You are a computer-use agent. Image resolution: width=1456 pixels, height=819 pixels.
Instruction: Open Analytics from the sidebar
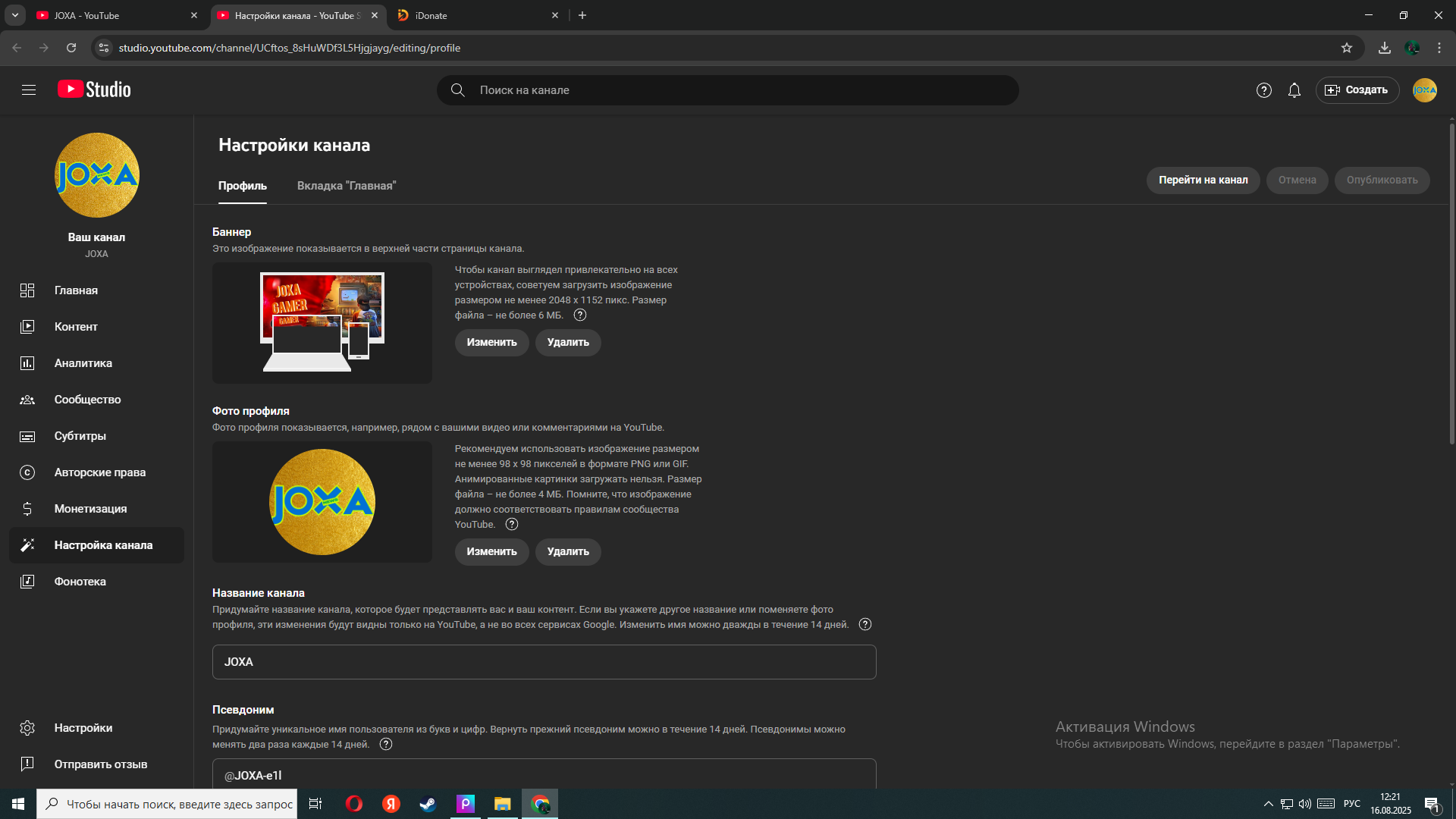pyautogui.click(x=83, y=363)
